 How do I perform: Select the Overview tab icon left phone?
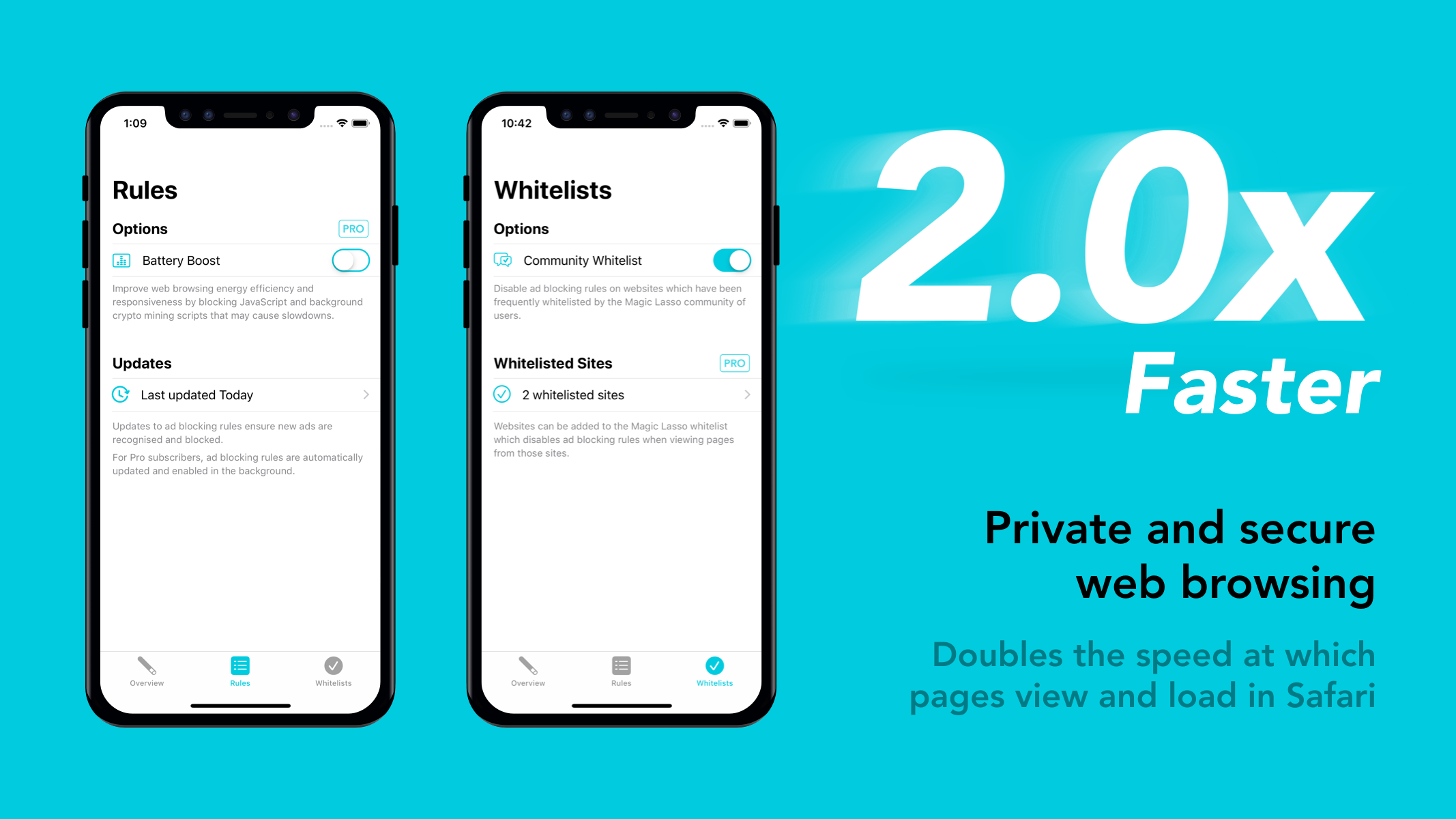point(149,665)
